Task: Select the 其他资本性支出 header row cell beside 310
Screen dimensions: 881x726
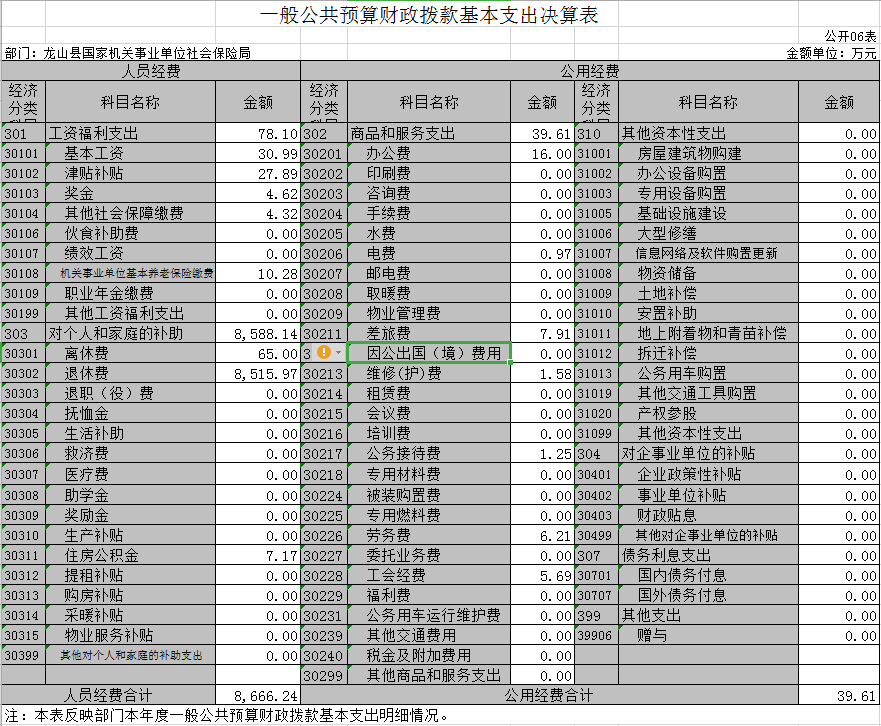Action: point(708,133)
